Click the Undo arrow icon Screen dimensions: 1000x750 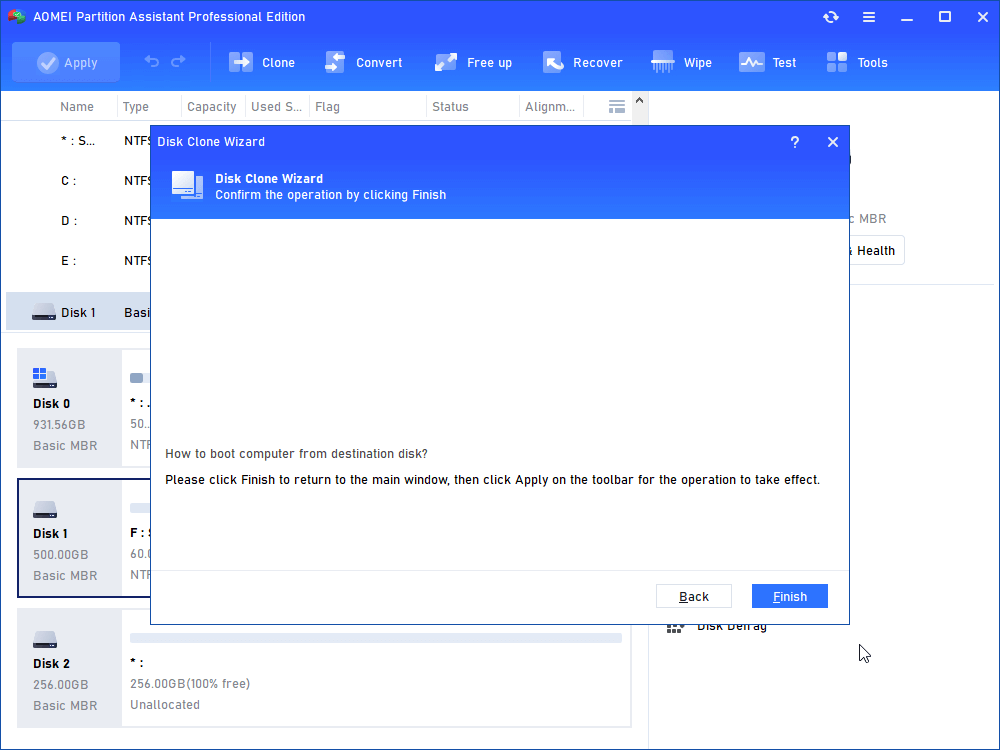coord(152,61)
